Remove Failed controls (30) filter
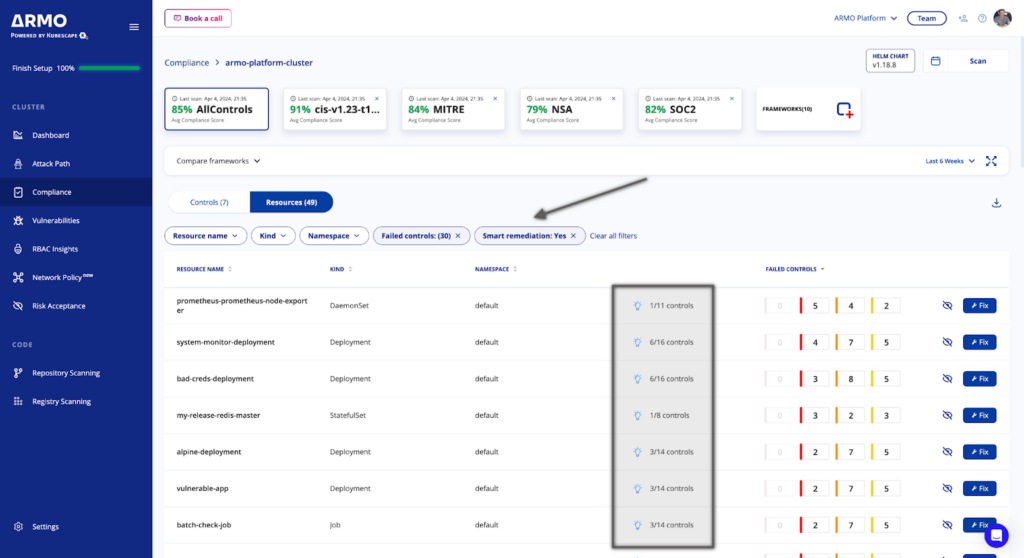This screenshot has width=1024, height=558. coord(458,236)
